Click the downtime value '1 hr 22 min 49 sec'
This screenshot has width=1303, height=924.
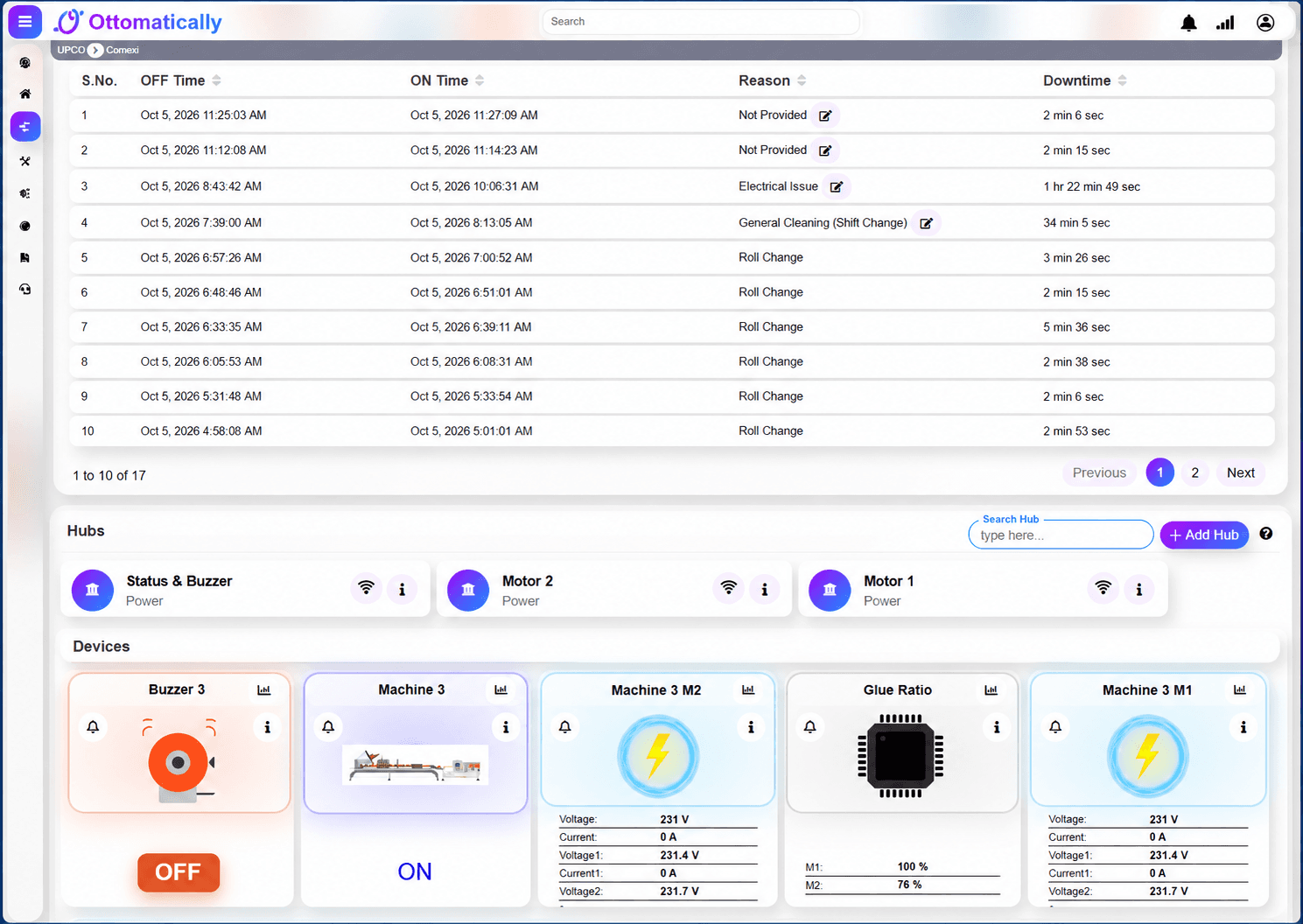point(1091,187)
